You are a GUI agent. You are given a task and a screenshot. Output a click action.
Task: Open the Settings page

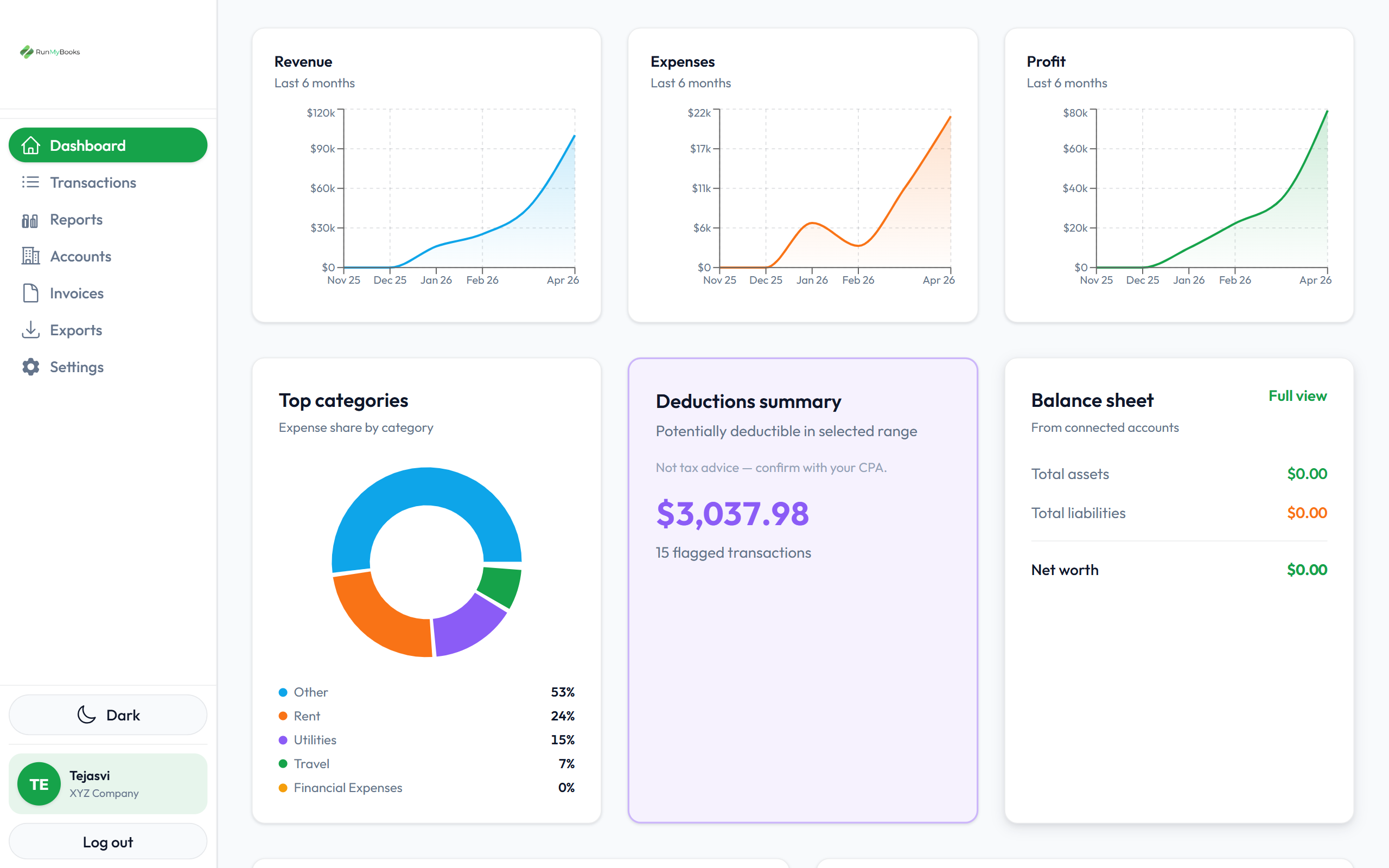(108, 367)
